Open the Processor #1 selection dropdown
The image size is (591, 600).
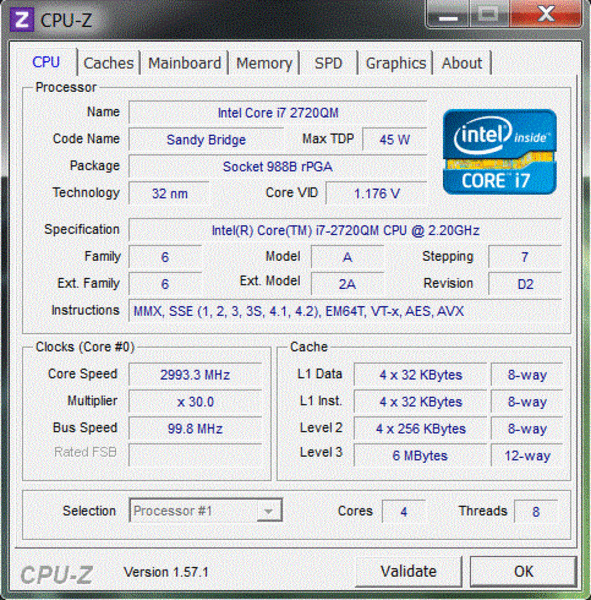click(x=206, y=510)
